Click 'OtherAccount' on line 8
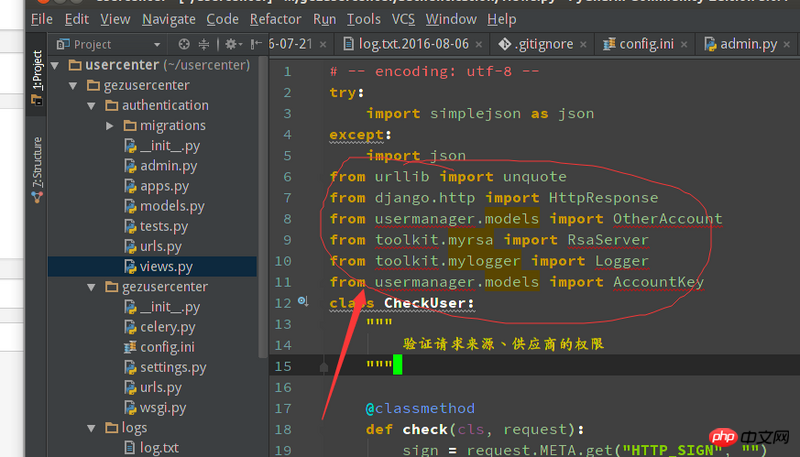This screenshot has height=457, width=800. (667, 219)
